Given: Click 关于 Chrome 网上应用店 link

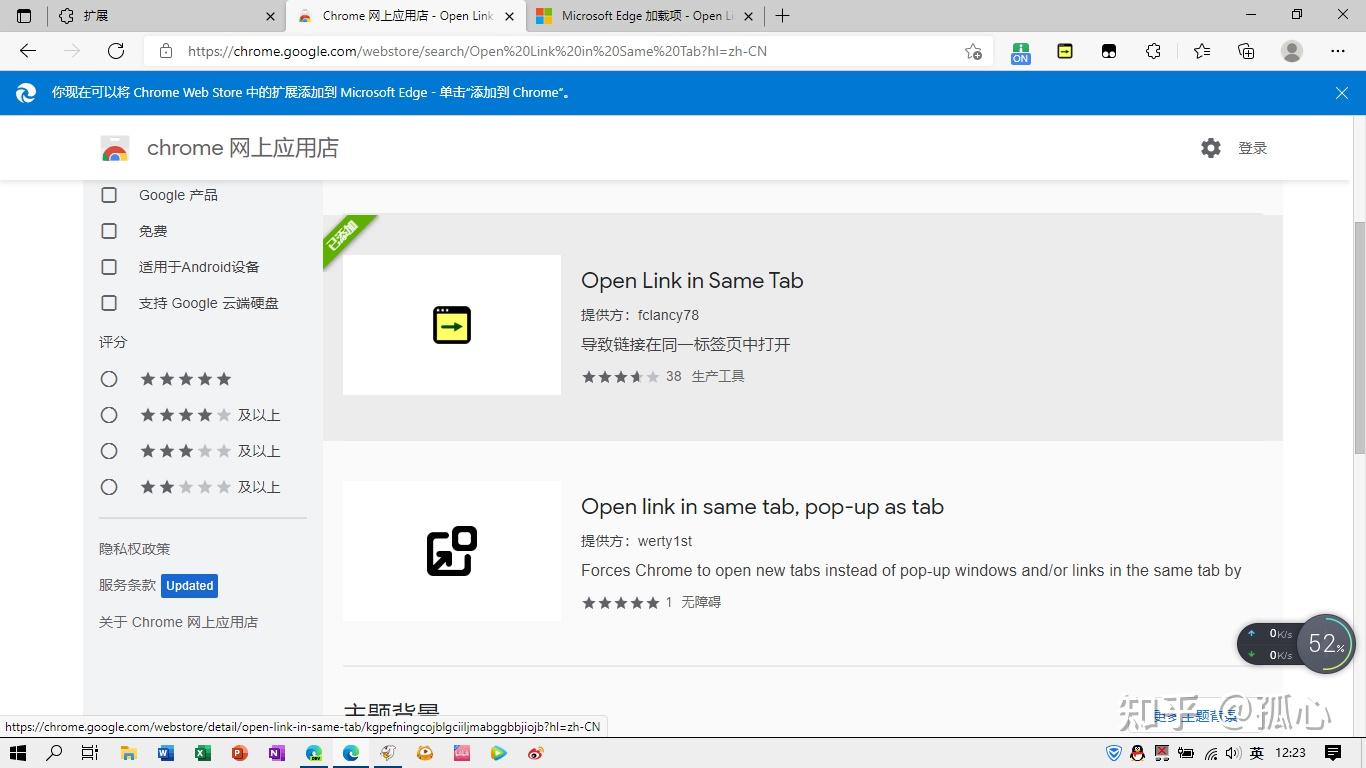Looking at the screenshot, I should 178,622.
